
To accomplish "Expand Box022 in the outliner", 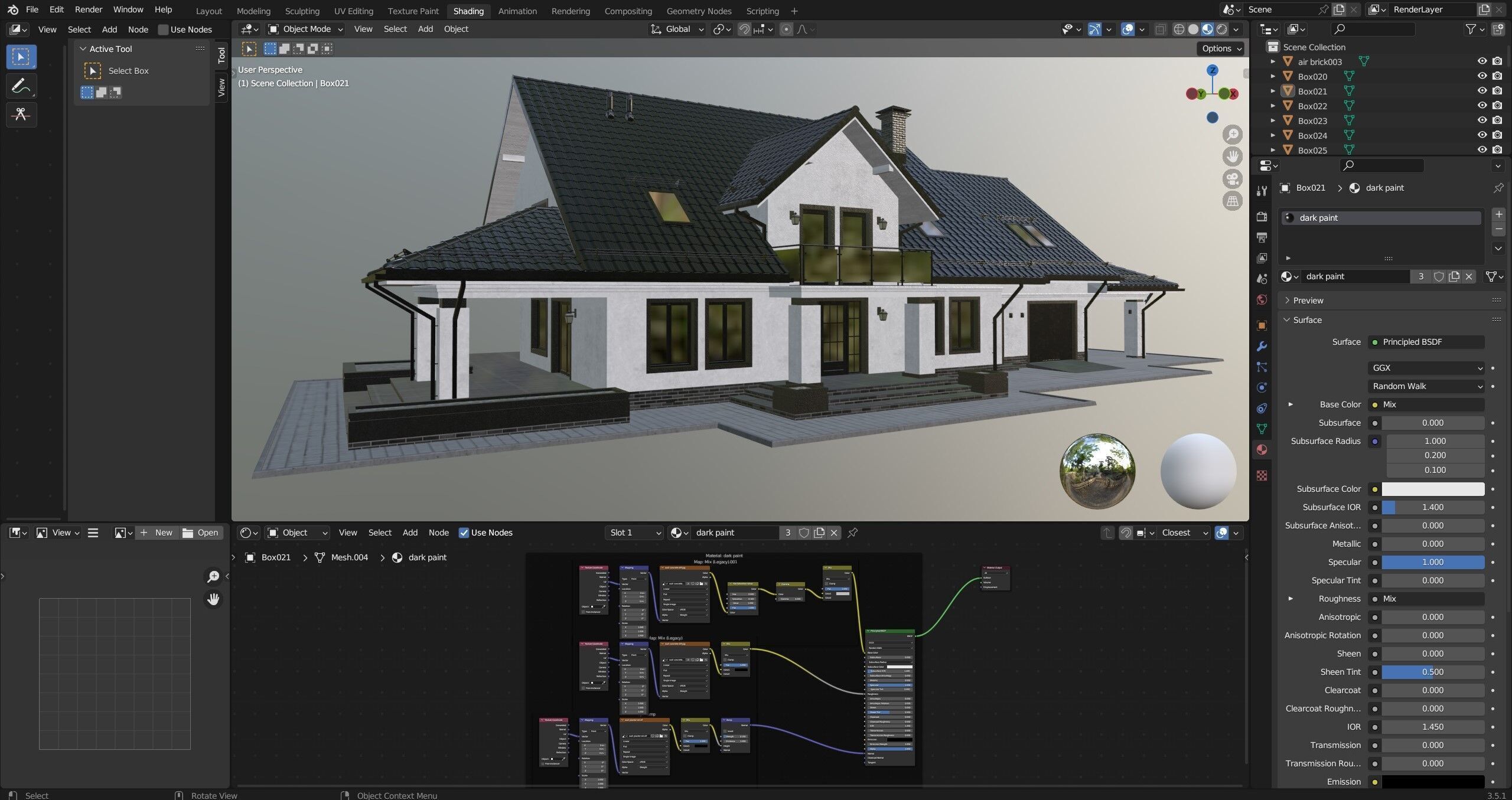I will click(x=1273, y=106).
